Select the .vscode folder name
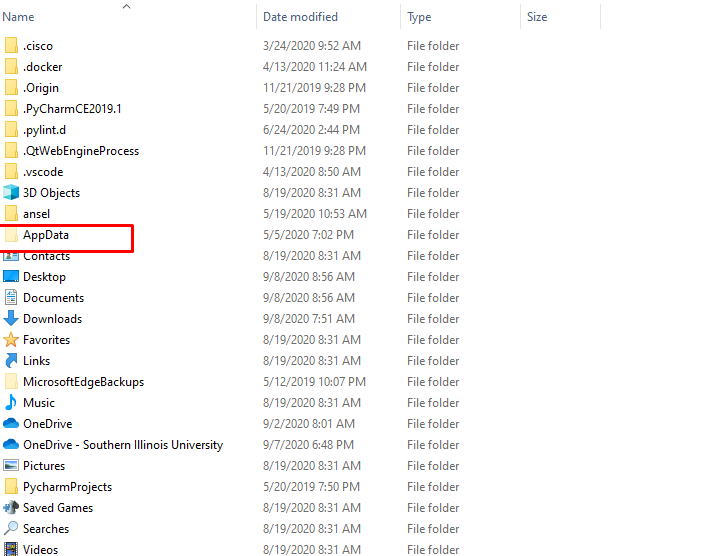728x556 pixels. click(x=43, y=172)
